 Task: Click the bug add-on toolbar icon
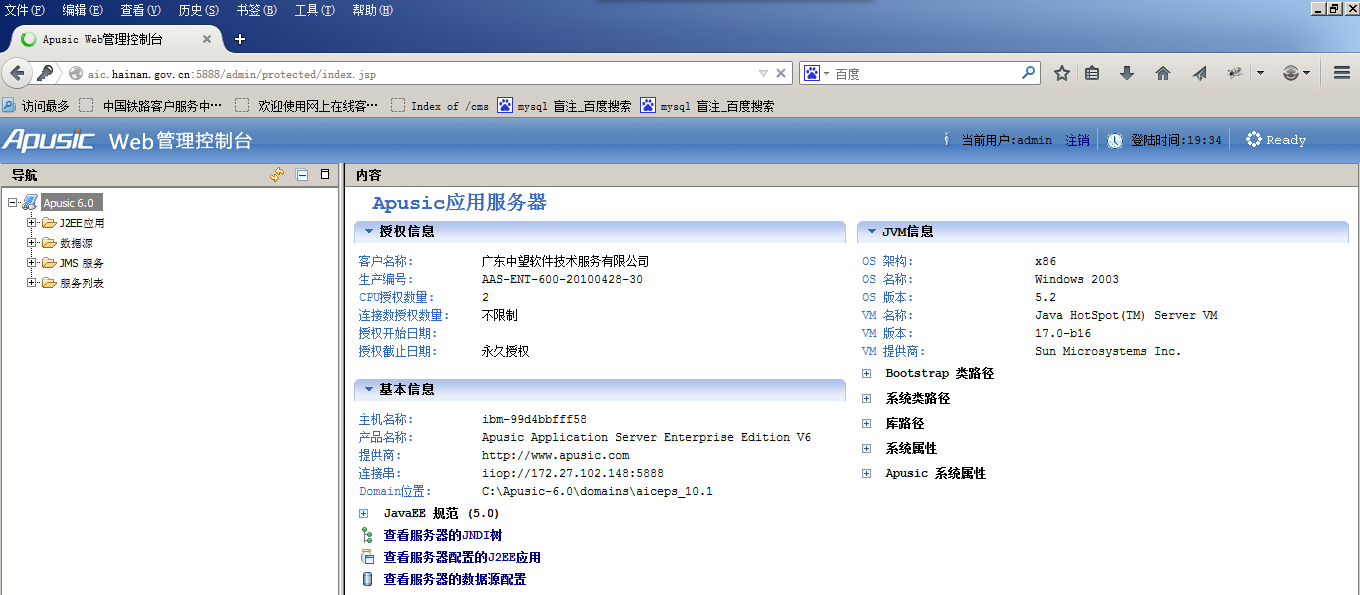[x=1235, y=73]
